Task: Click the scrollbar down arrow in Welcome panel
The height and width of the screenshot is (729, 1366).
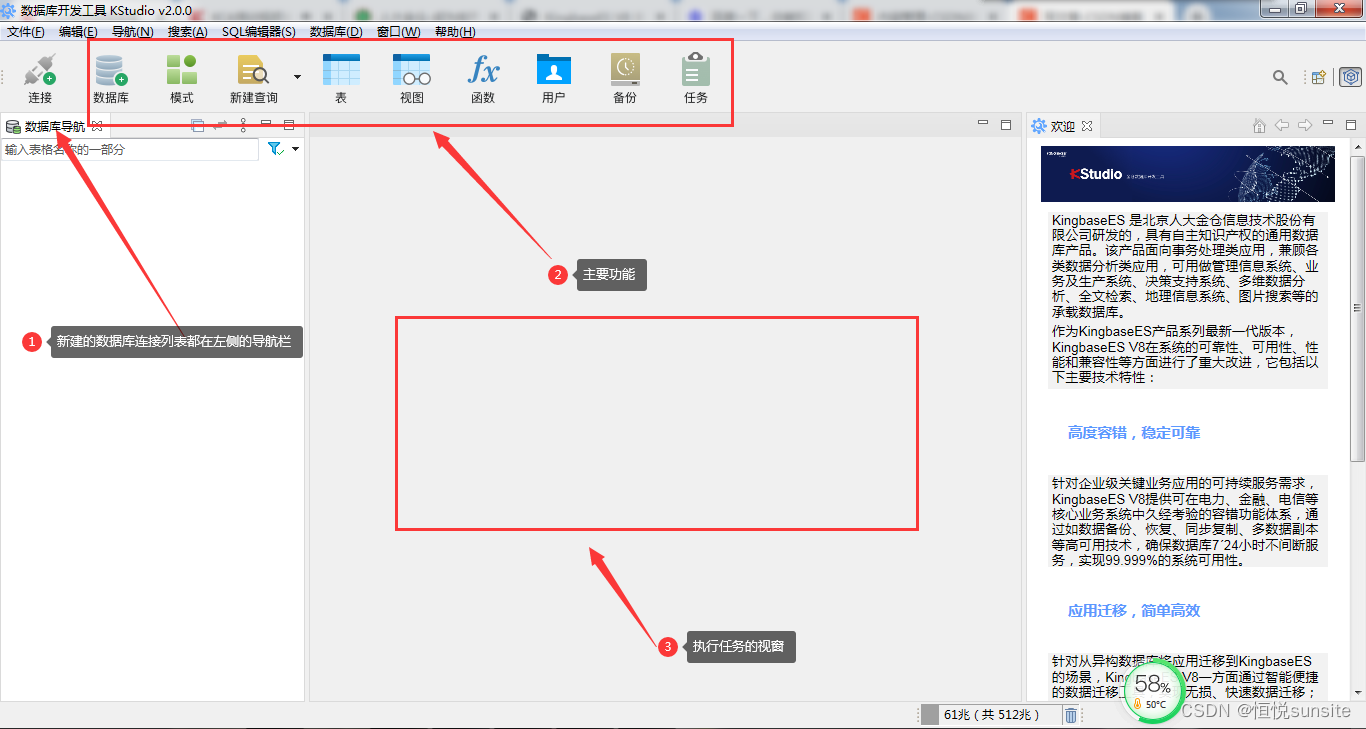Action: [1358, 692]
